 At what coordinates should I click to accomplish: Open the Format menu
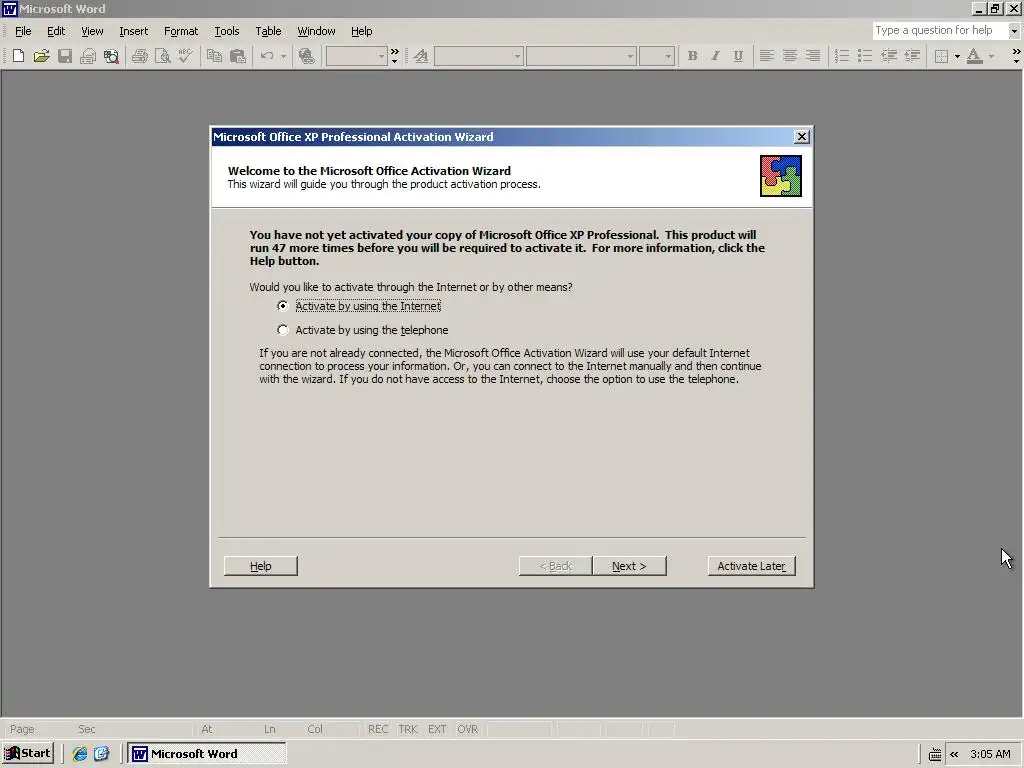point(181,31)
